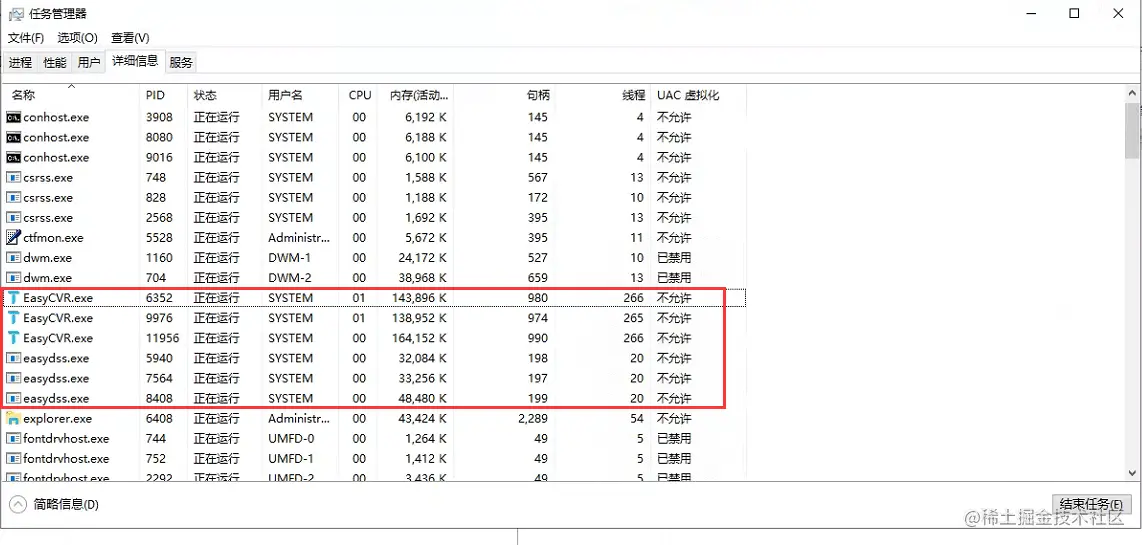Image resolution: width=1142 pixels, height=545 pixels.
Task: Switch to the 服务 tab
Action: tap(181, 63)
